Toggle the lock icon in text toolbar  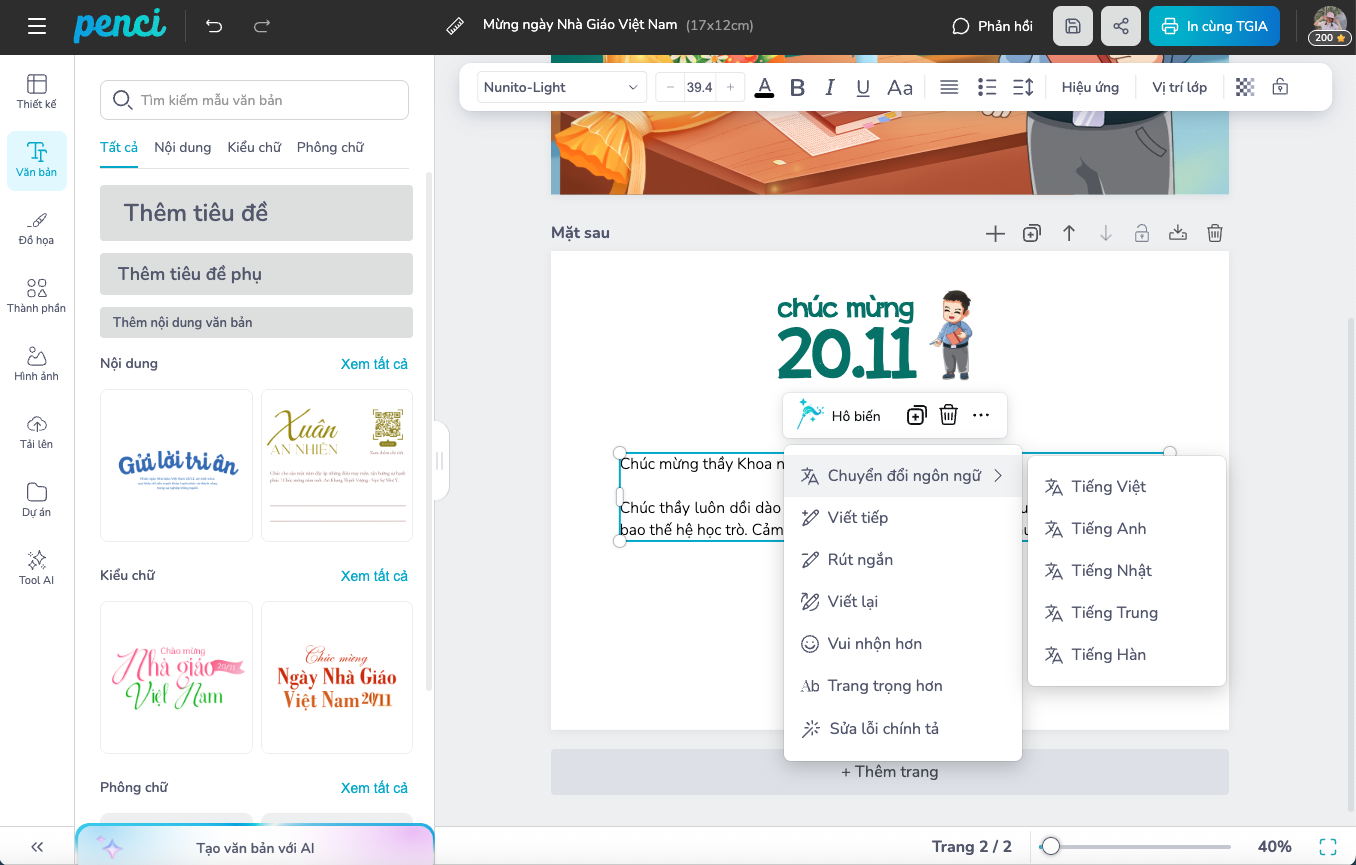pos(1280,87)
